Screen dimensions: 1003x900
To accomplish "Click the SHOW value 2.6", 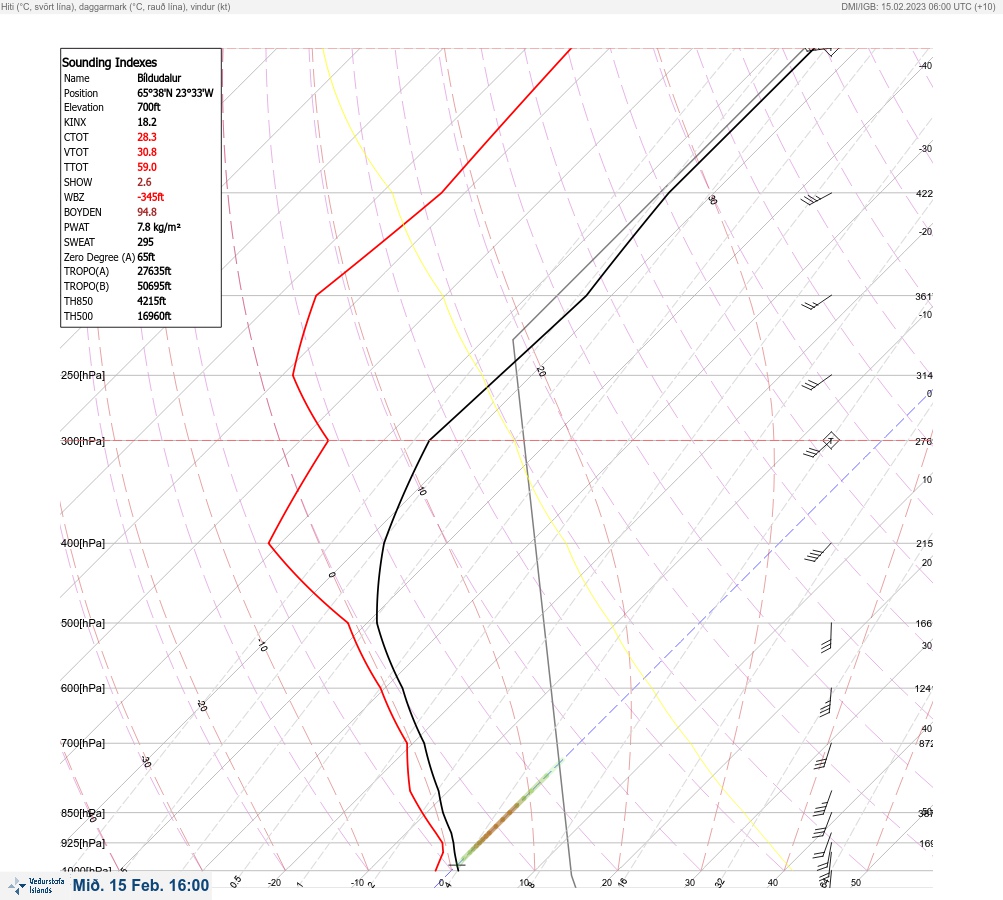I will 144,182.
